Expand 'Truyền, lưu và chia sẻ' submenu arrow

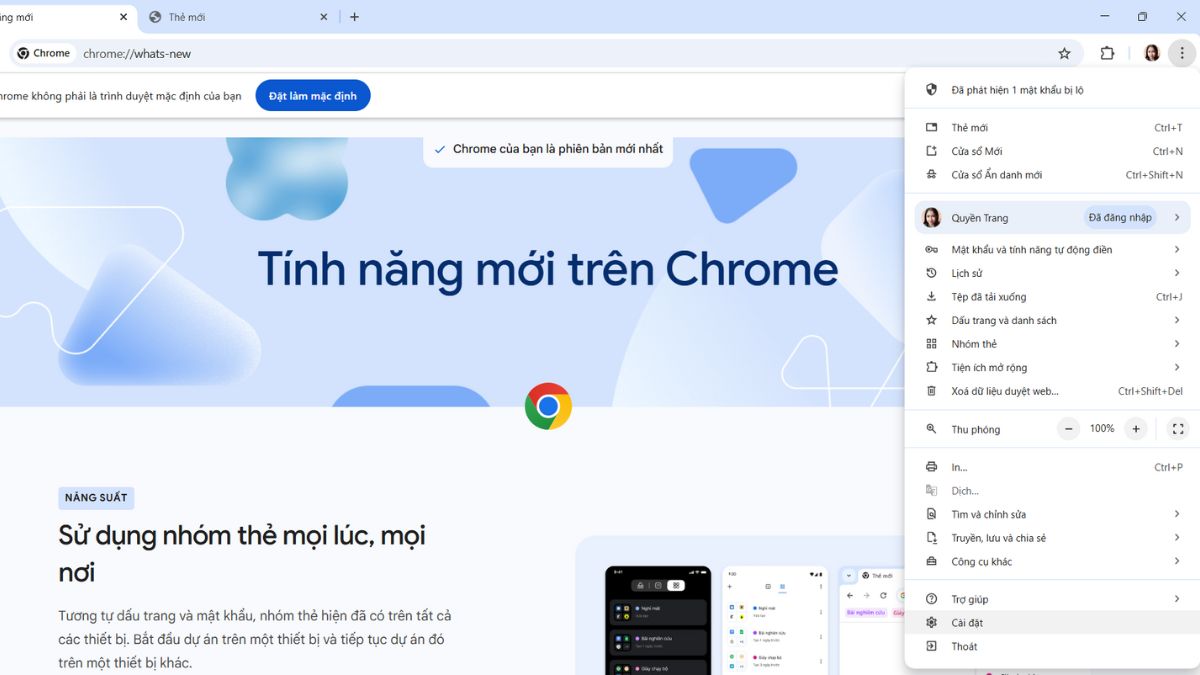pyautogui.click(x=1177, y=538)
